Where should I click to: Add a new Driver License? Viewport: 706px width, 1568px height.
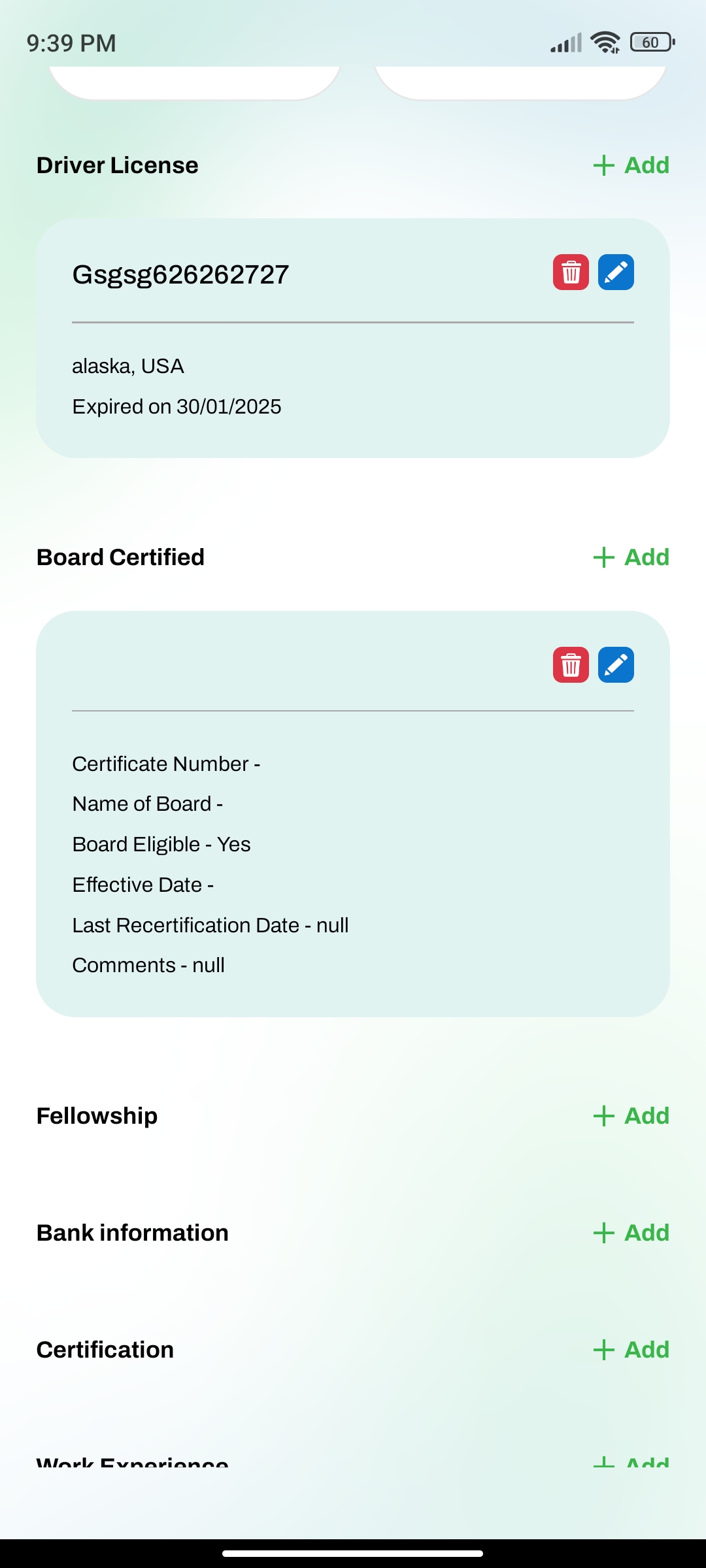[x=631, y=165]
